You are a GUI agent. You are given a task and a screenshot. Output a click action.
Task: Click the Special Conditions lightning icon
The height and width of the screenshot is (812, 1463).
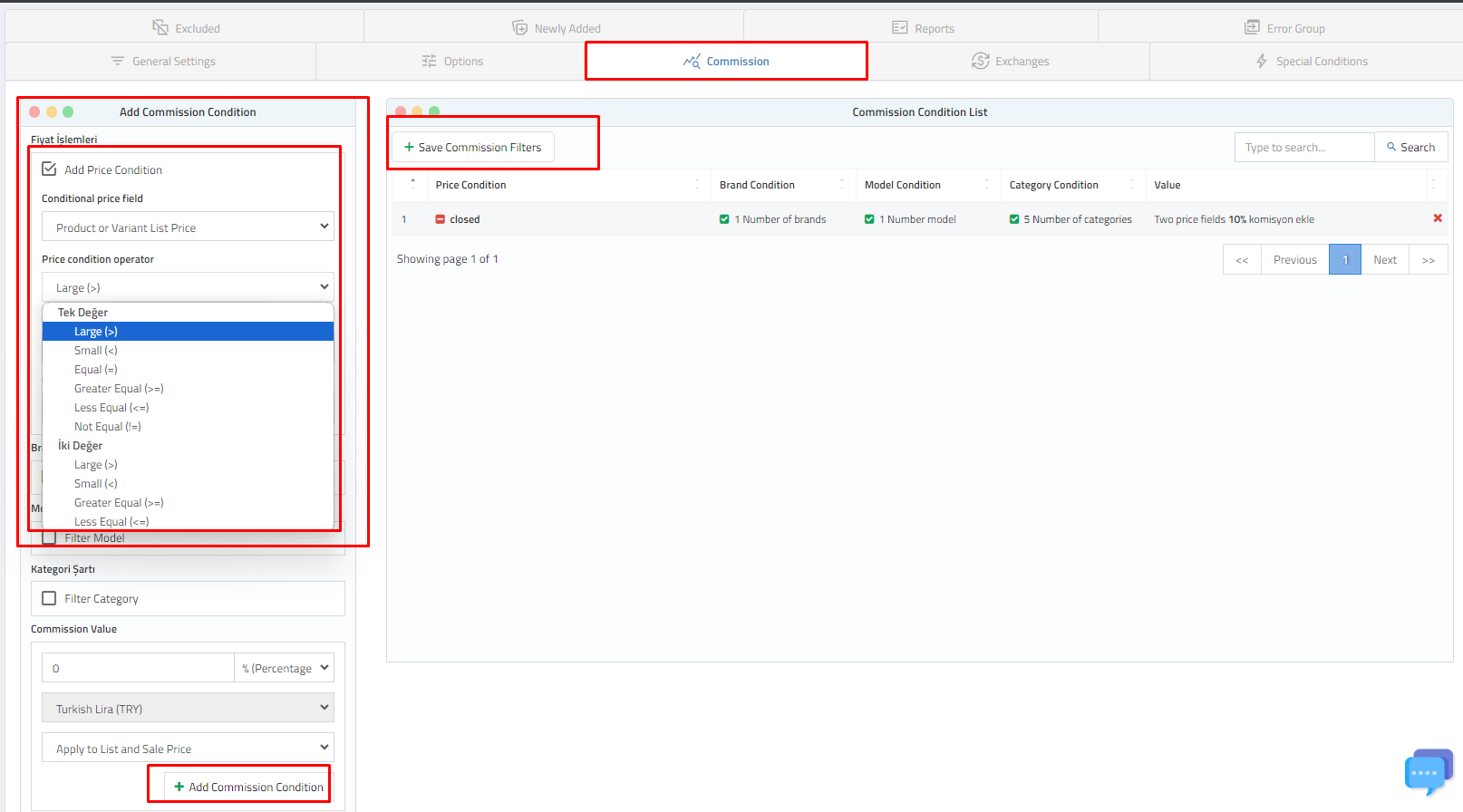click(1261, 61)
